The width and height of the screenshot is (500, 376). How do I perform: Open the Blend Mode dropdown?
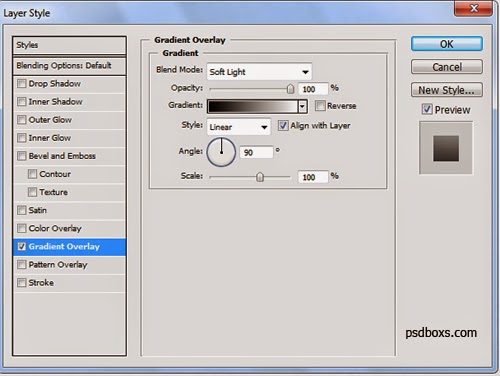259,72
